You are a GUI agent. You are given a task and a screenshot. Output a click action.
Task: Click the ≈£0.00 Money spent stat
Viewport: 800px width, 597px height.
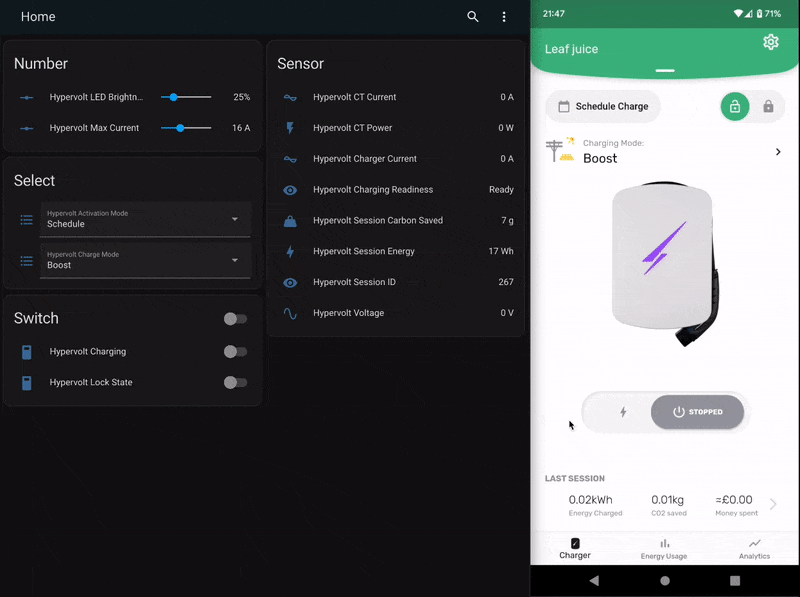[736, 505]
